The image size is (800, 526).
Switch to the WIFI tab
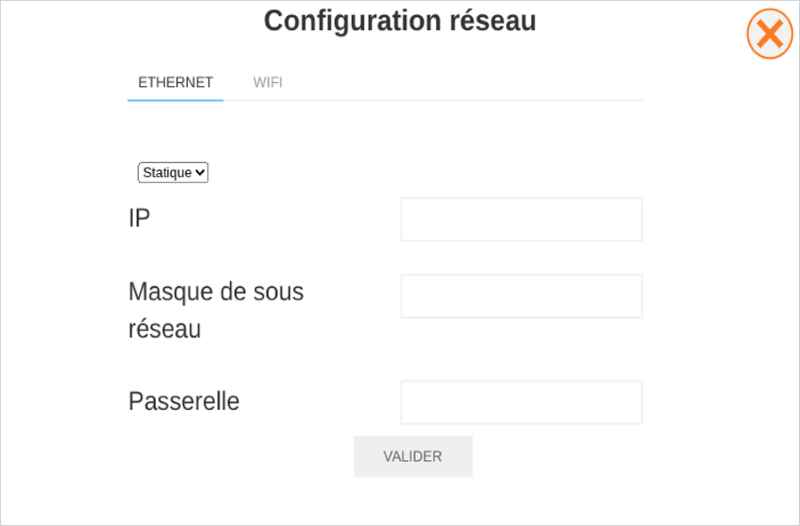(268, 82)
